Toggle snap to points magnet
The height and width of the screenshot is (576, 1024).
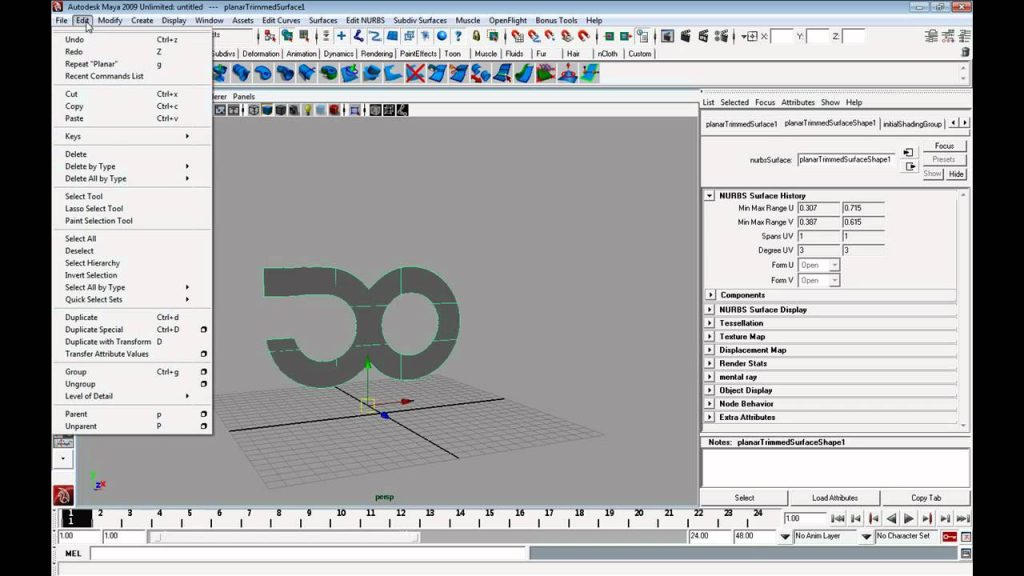[550, 36]
